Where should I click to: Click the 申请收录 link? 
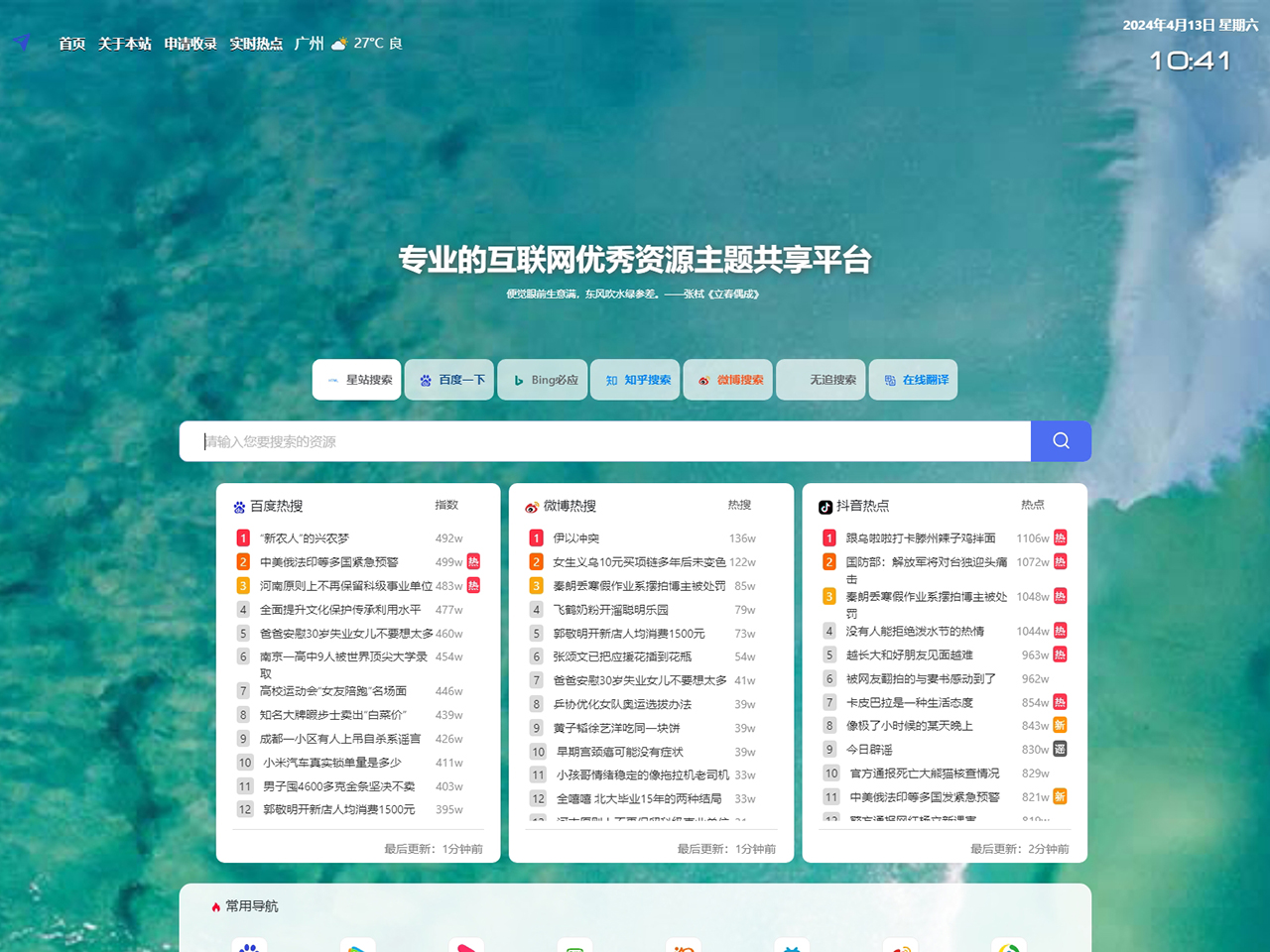click(190, 43)
